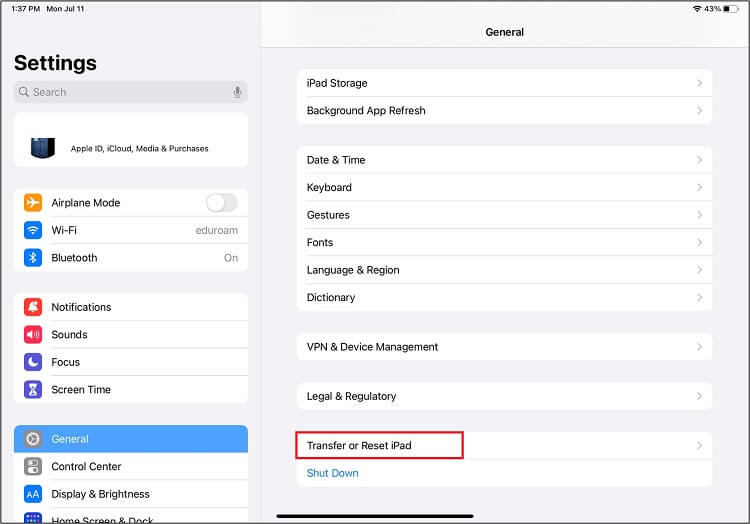
Task: Open Date & Time via its chevron
Action: coord(699,160)
